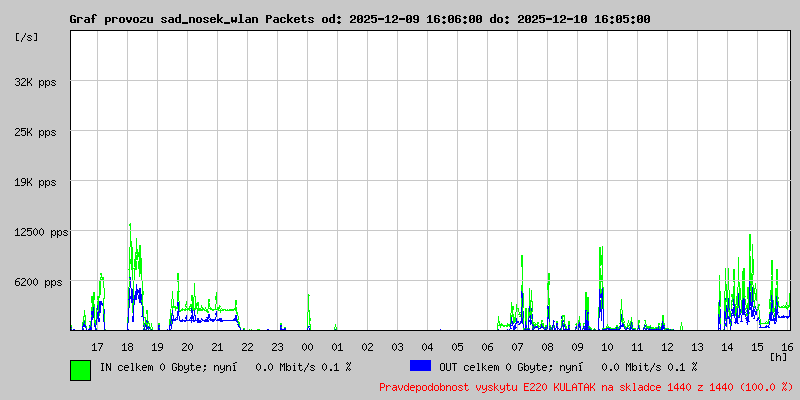Image resolution: width=800 pixels, height=400 pixels.
Task: Click the '03' hour axis label
Action: (x=397, y=347)
